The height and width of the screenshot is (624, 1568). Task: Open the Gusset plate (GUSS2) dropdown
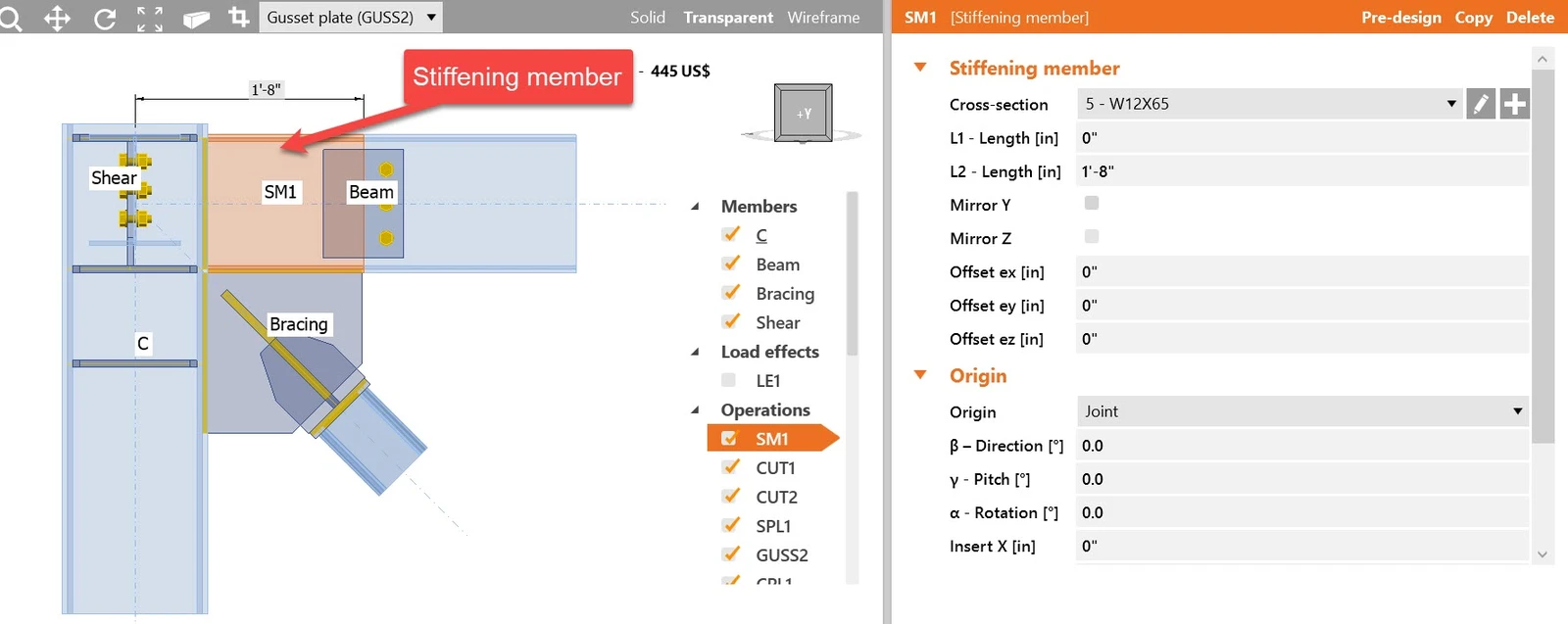pyautogui.click(x=351, y=18)
